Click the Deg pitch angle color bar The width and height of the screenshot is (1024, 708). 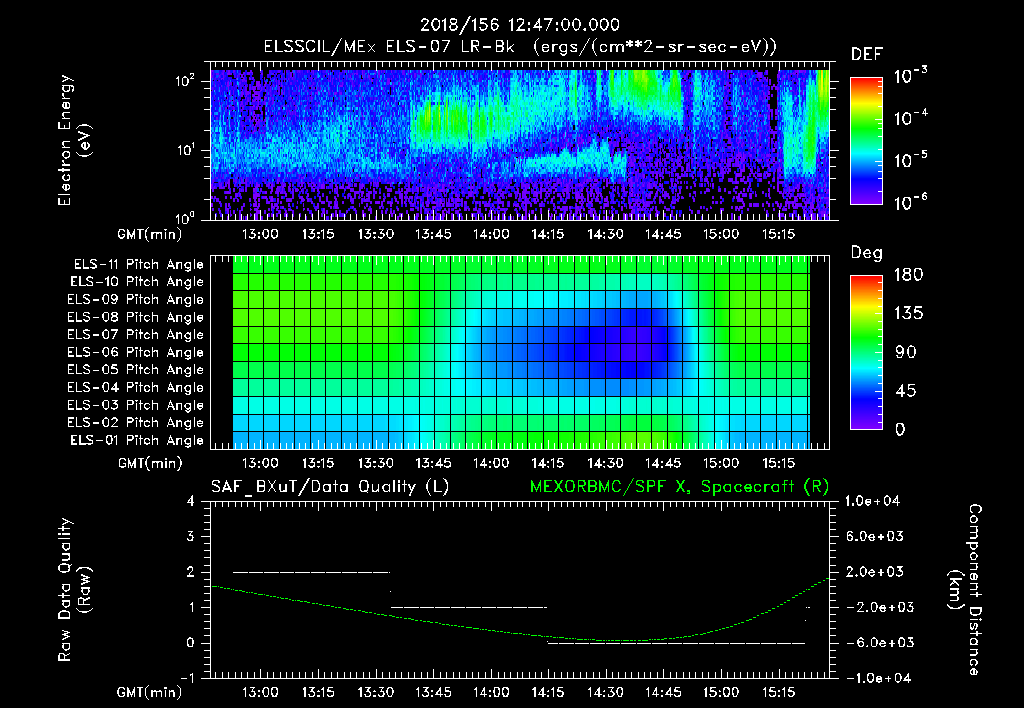click(x=867, y=353)
